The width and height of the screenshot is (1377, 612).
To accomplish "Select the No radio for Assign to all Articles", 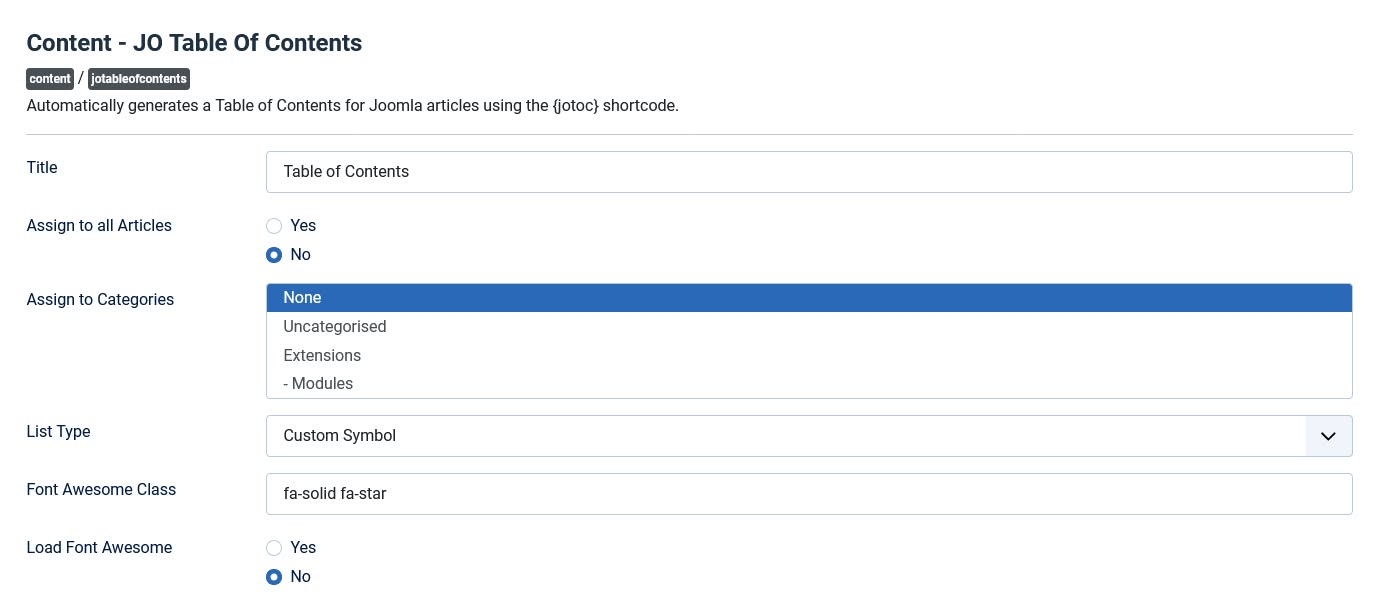I will (274, 254).
